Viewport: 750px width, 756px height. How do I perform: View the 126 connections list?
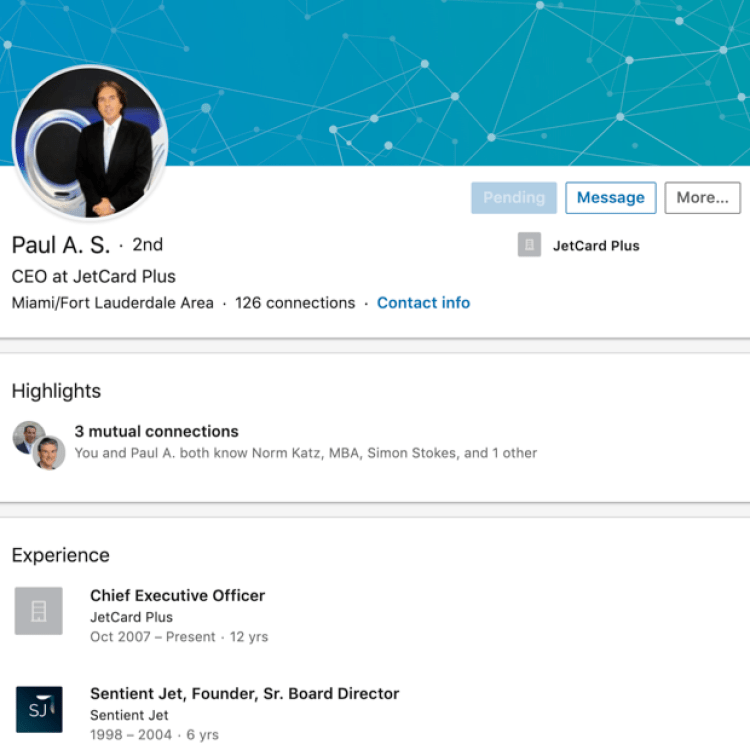[x=295, y=303]
